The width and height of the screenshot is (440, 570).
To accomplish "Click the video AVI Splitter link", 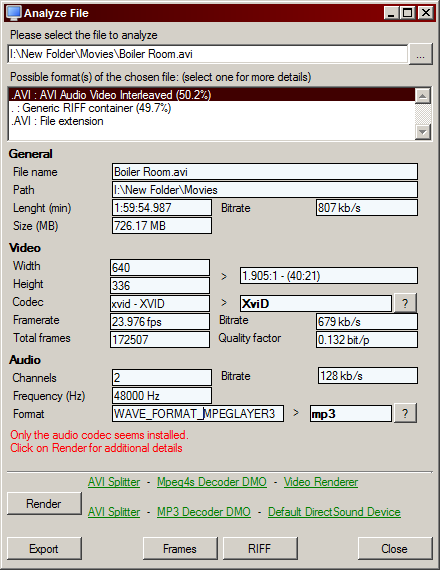I will 114,482.
